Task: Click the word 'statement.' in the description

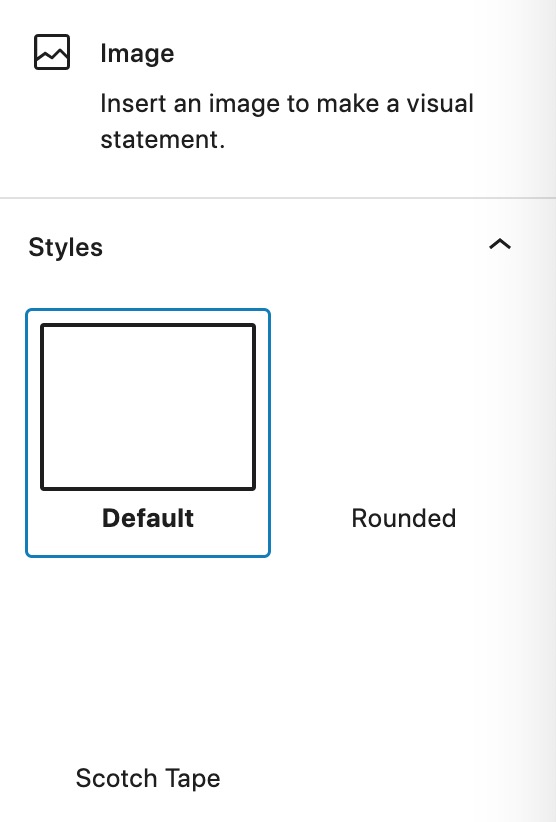Action: coord(162,139)
